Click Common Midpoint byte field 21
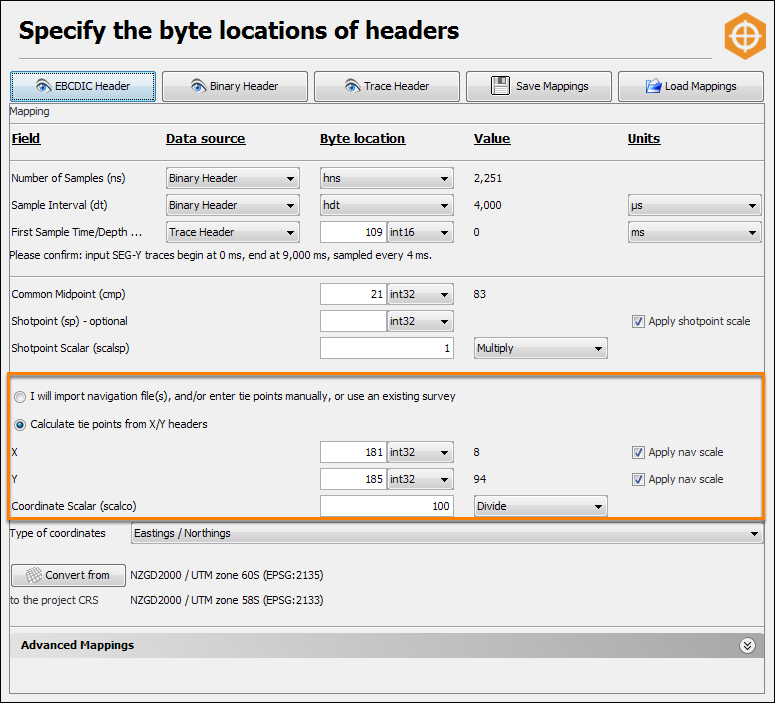This screenshot has width=775, height=703. 353,294
